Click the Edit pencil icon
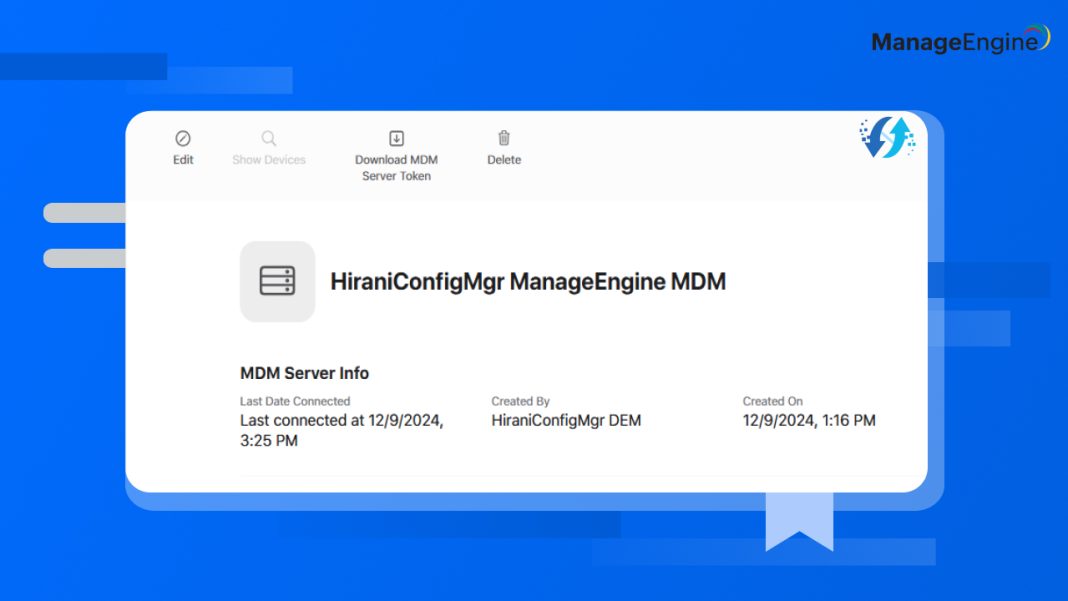Image resolution: width=1068 pixels, height=601 pixels. 183,138
